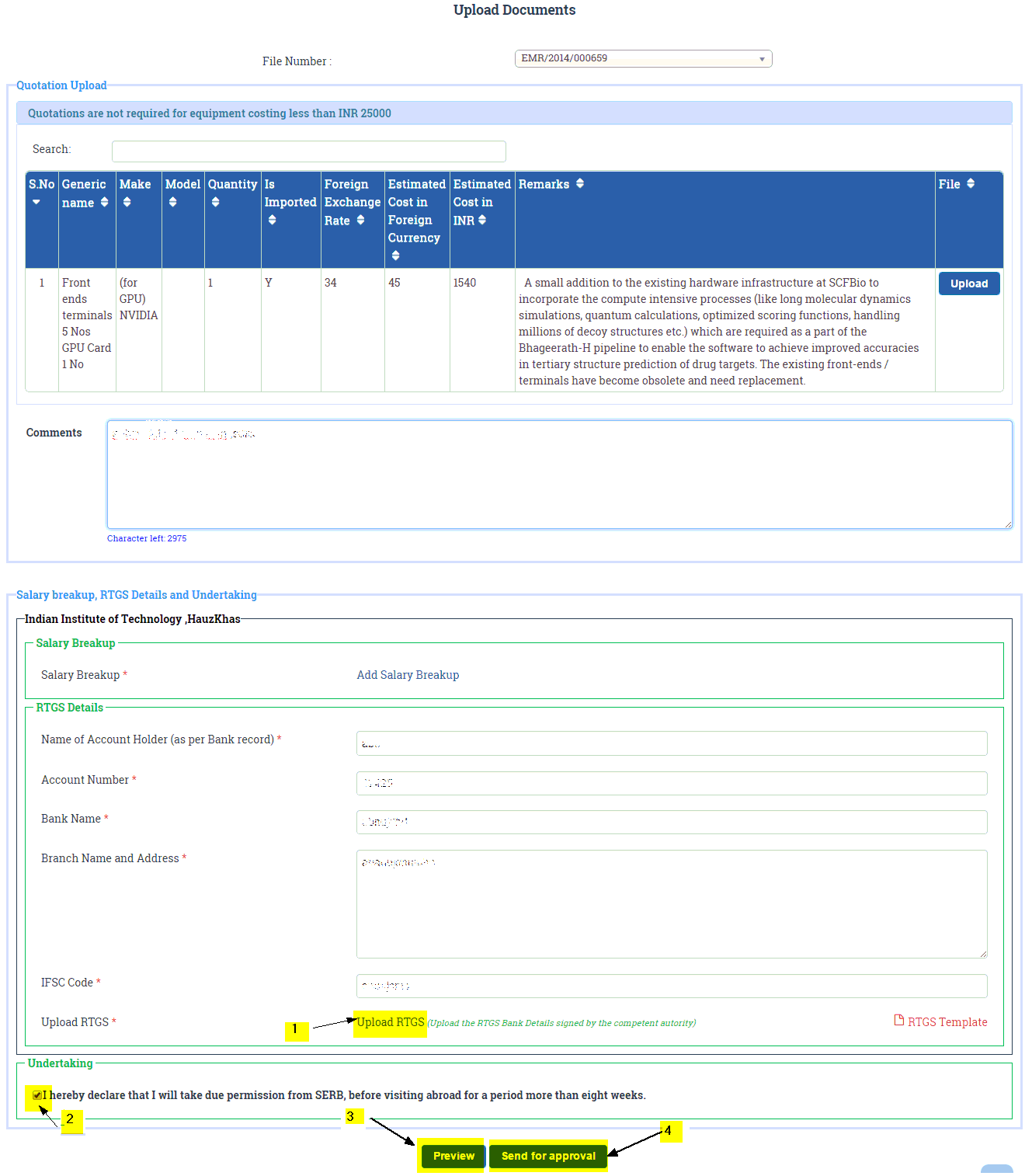Sort by Model column arrows

click(x=172, y=202)
